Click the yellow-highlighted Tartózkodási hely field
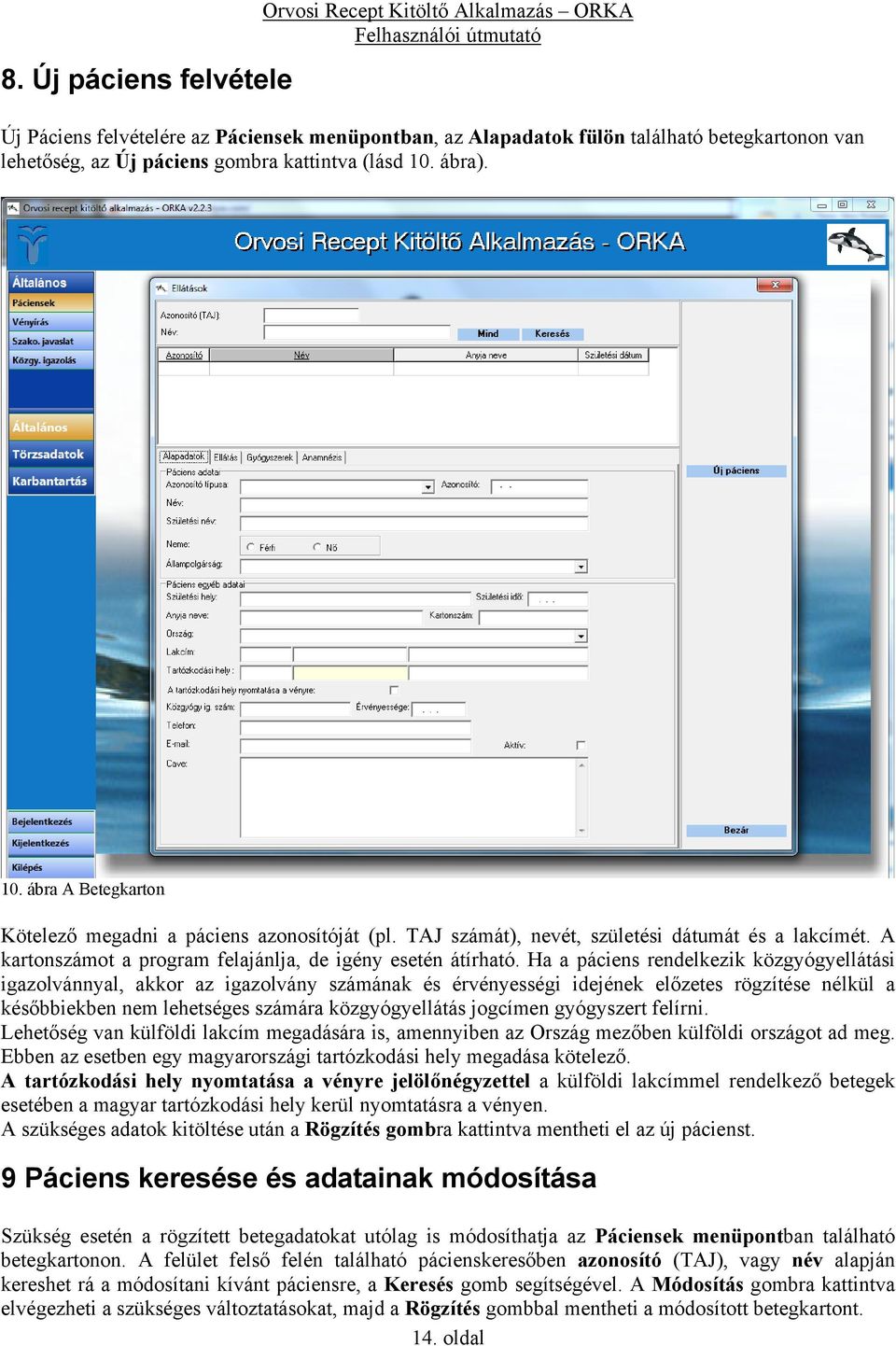Viewport: 896px width, 1346px height. [x=351, y=672]
